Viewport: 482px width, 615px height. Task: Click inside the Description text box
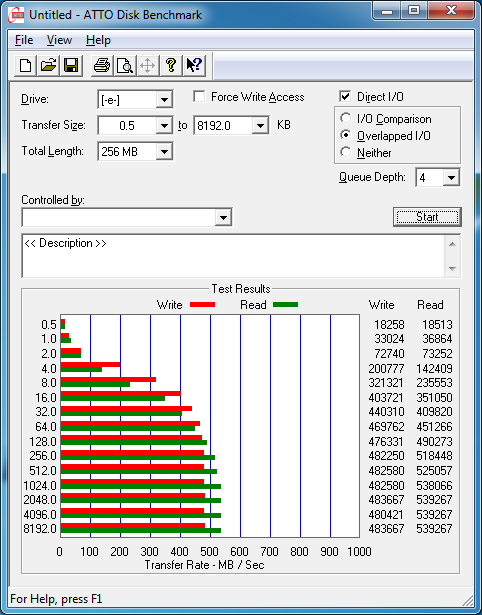[x=234, y=256]
